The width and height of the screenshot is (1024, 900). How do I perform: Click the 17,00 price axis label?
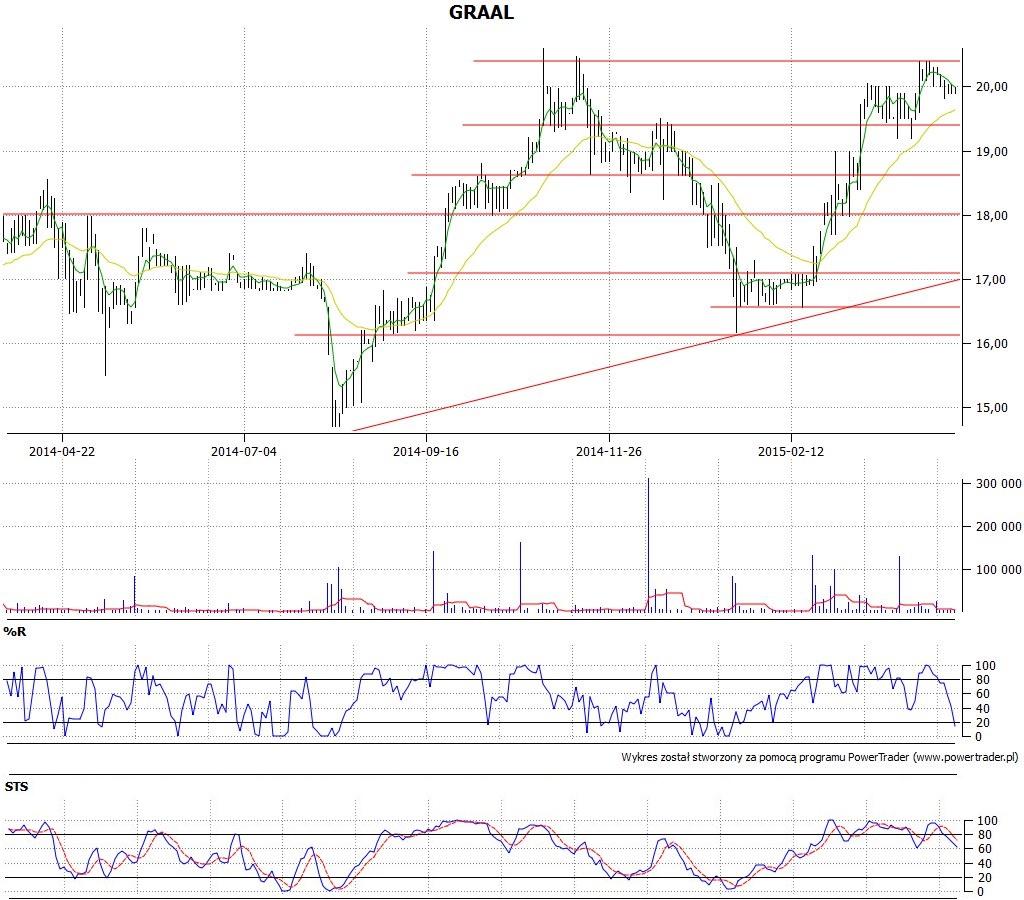[x=991, y=280]
